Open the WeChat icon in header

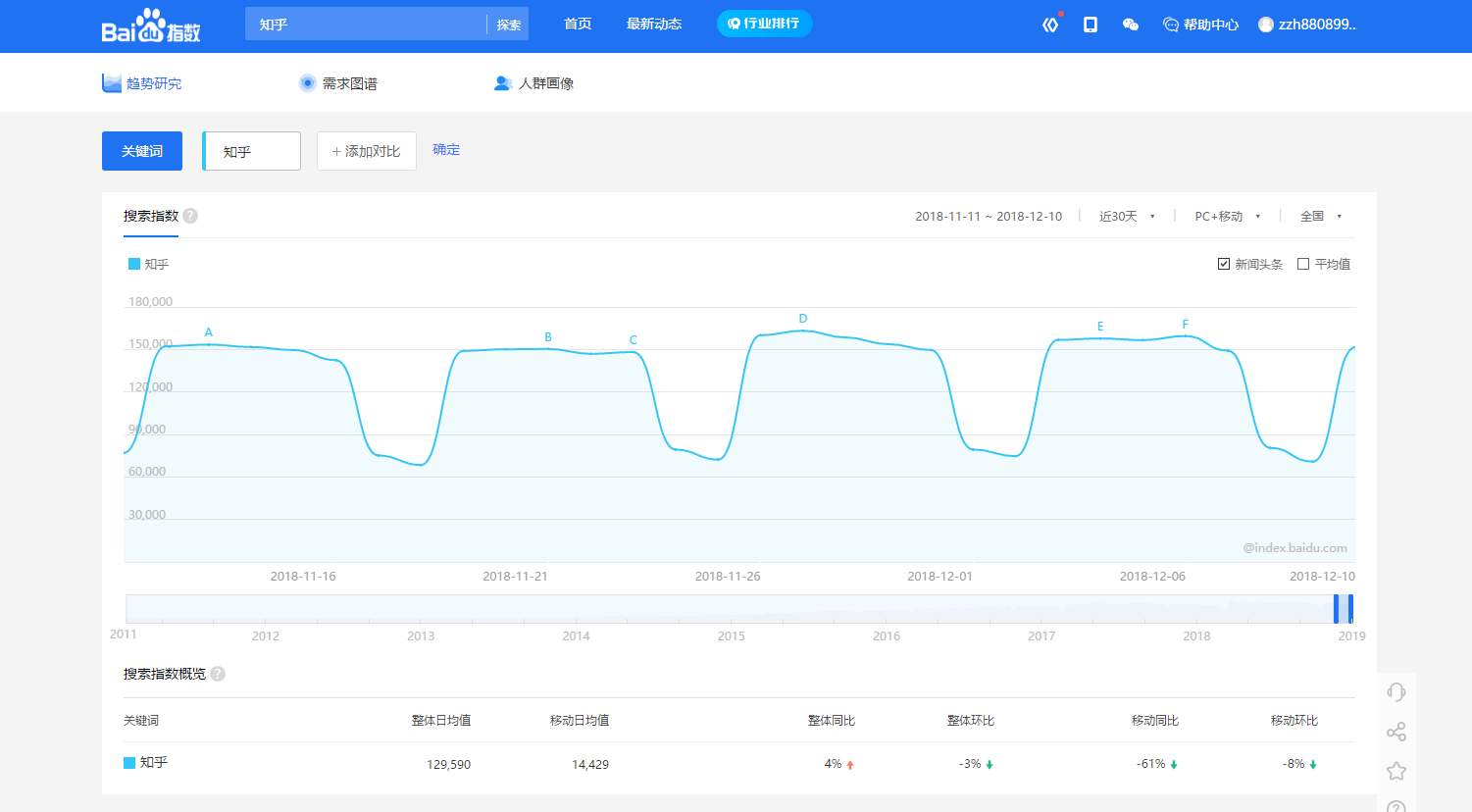(x=1131, y=25)
